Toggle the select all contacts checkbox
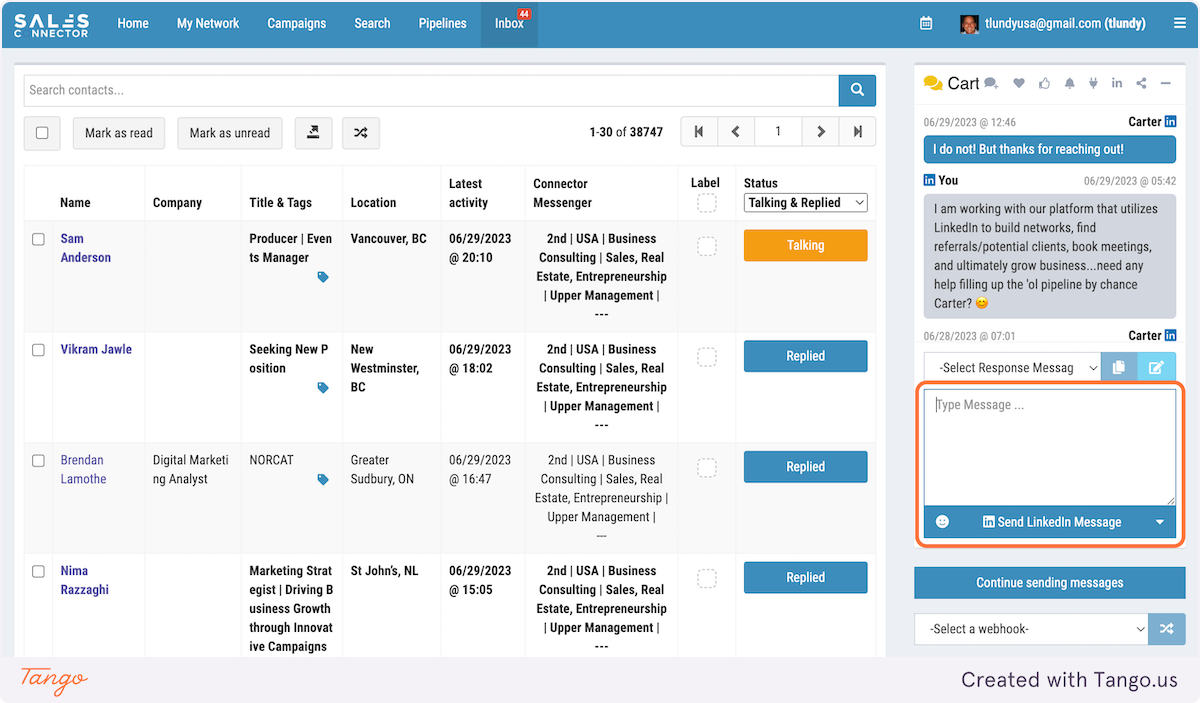This screenshot has height=703, width=1200. point(42,133)
